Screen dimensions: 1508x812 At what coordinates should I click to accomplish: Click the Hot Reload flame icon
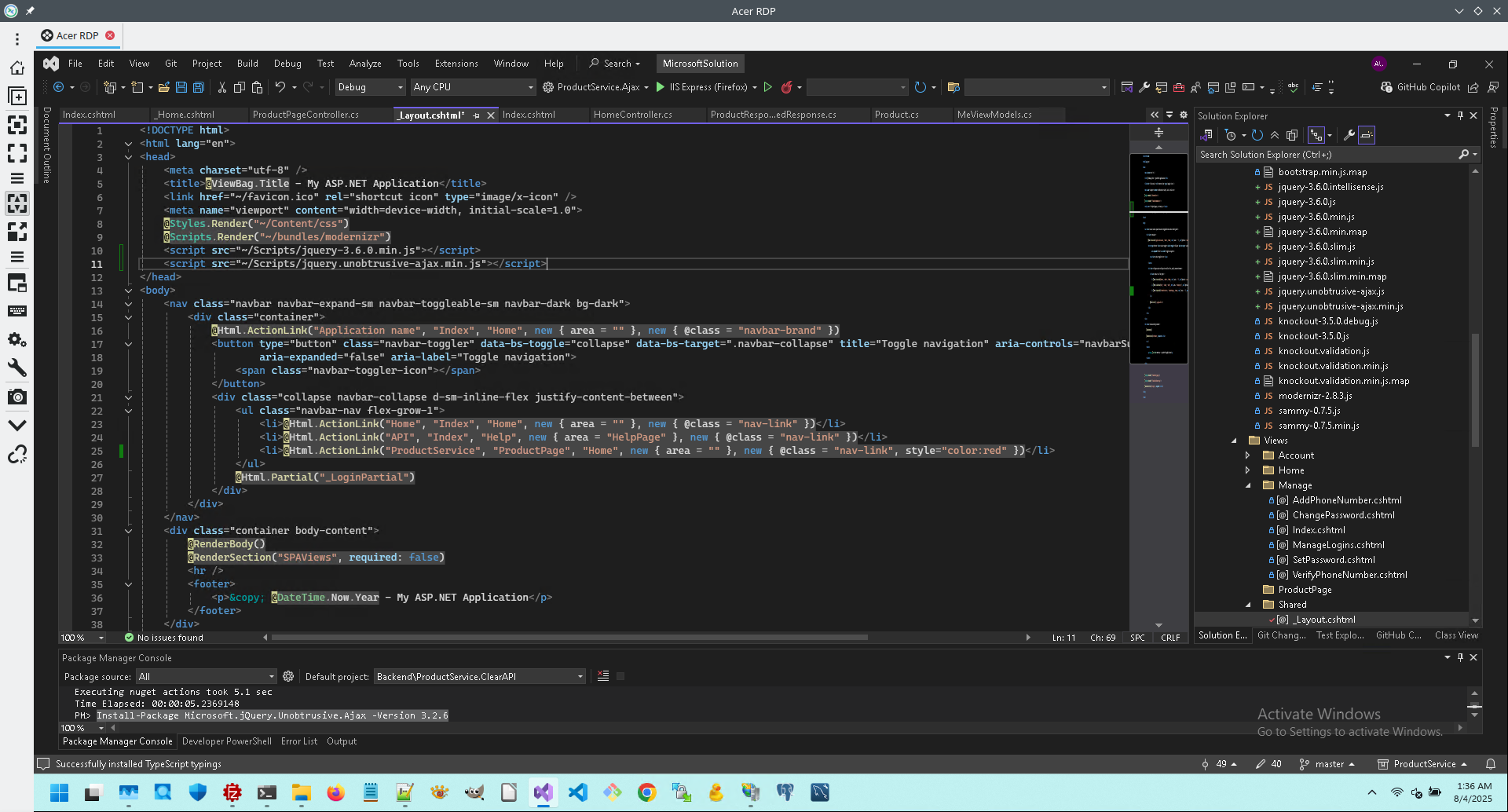786,87
